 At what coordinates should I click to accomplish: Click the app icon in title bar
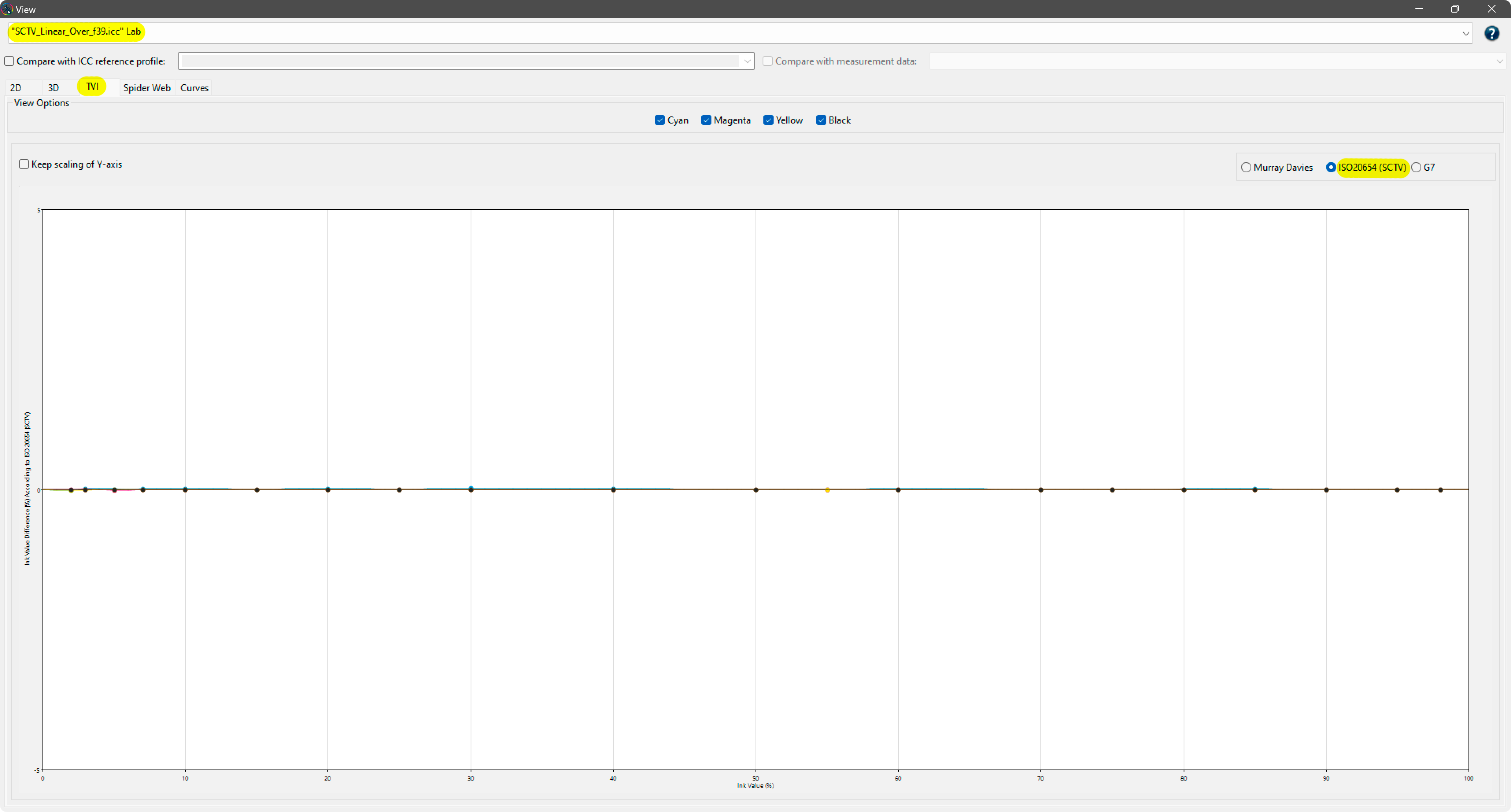[6, 9]
